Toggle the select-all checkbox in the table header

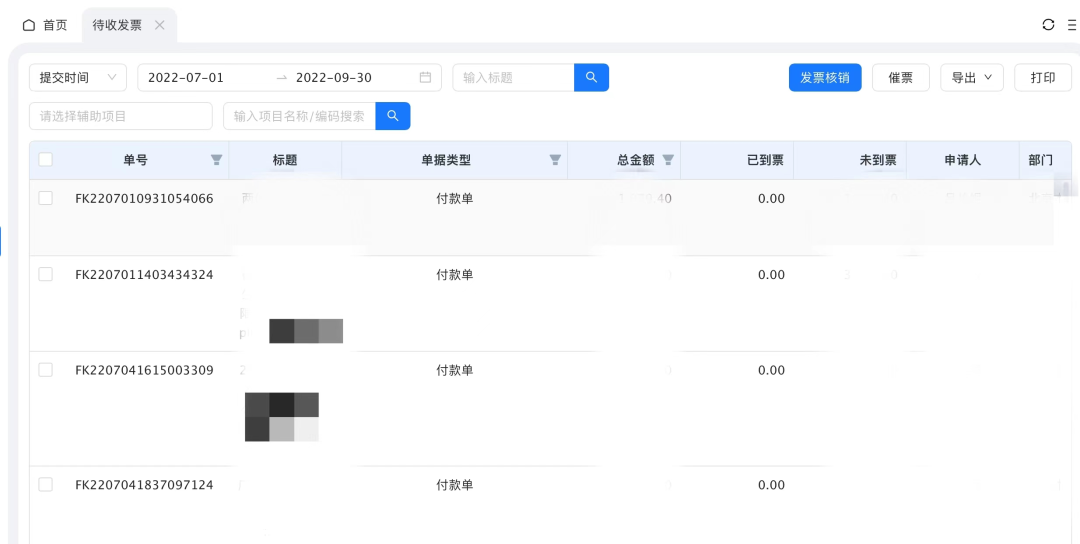point(46,160)
